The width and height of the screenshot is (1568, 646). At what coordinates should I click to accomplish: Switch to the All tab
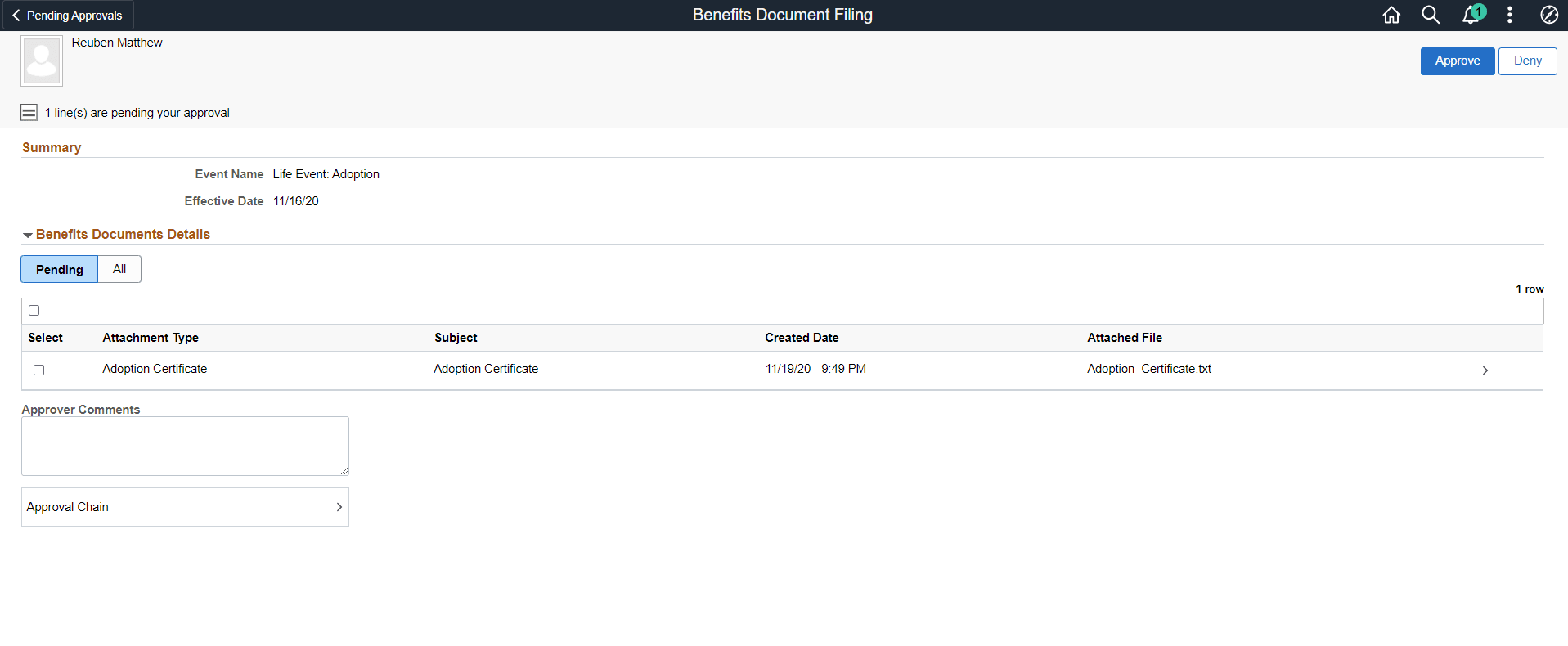coord(119,269)
